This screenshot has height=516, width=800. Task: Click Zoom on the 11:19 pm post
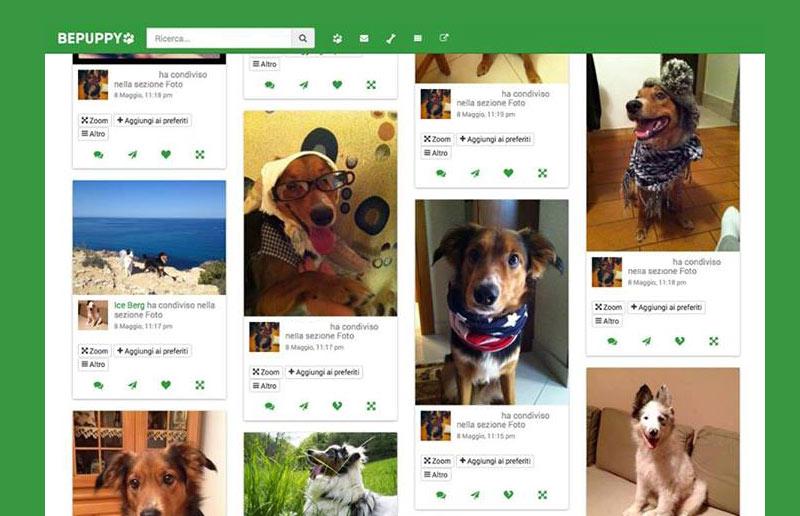pyautogui.click(x=438, y=139)
